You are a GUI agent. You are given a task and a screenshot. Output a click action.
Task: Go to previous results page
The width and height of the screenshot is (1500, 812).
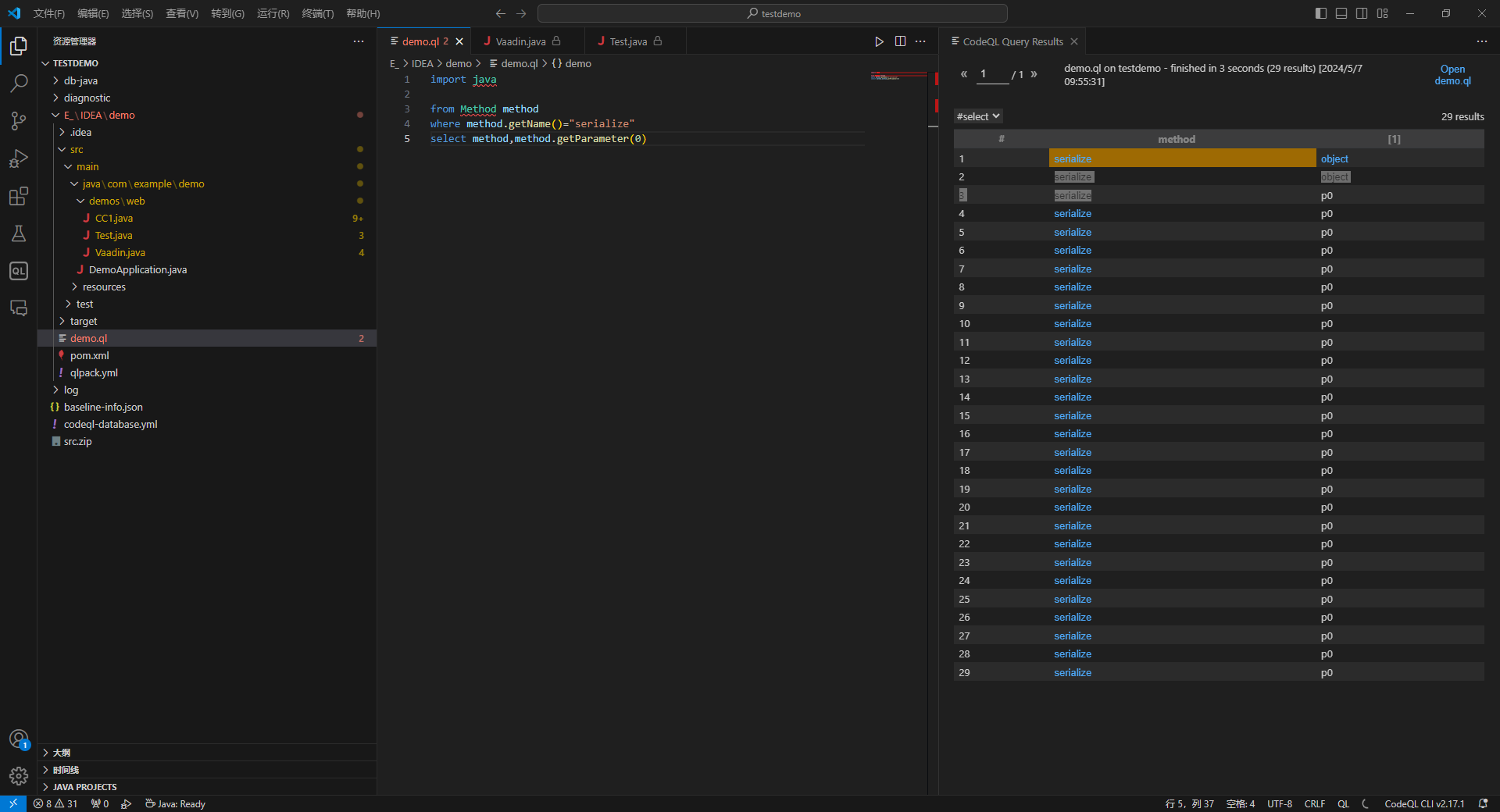tap(964, 74)
